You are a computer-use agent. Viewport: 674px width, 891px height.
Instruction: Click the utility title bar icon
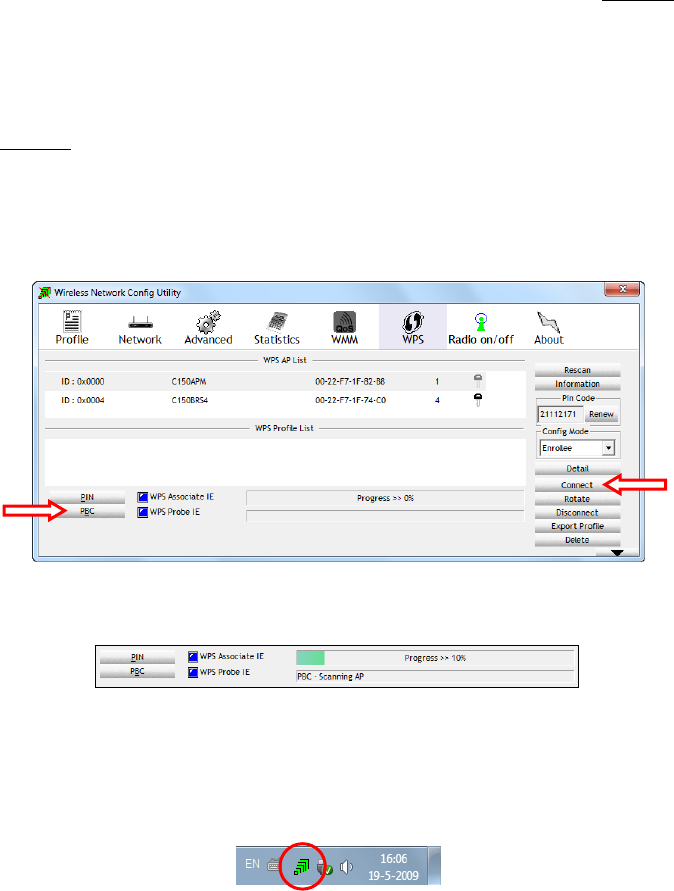(x=44, y=293)
